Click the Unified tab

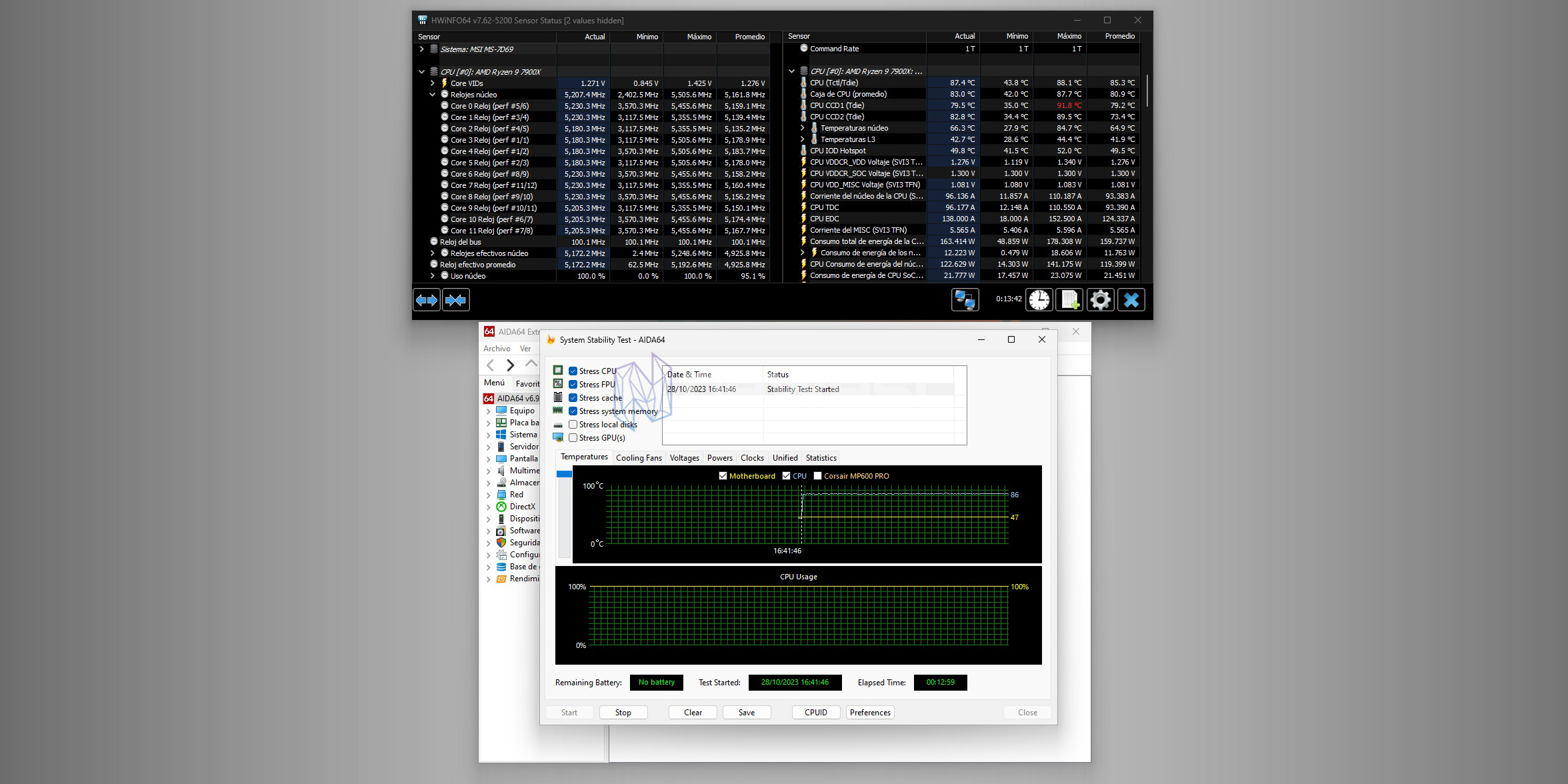(785, 458)
